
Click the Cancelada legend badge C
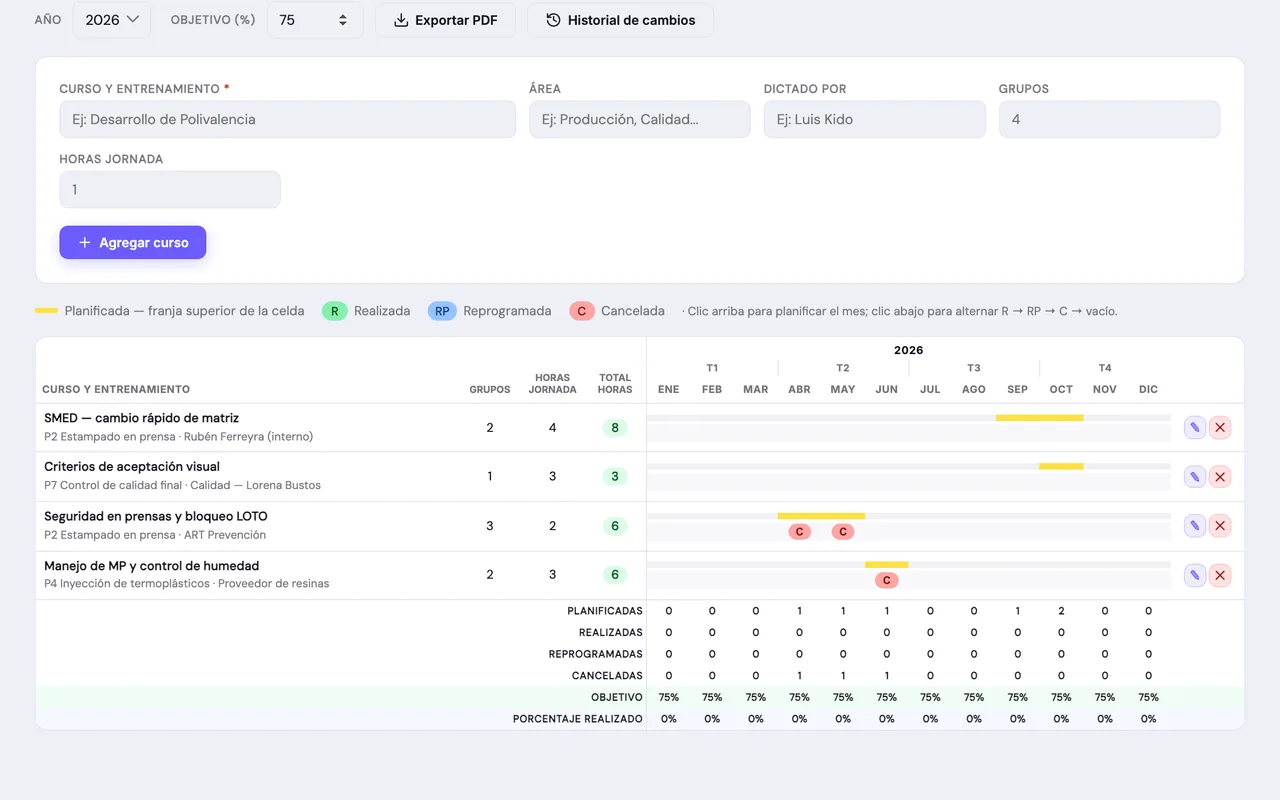(582, 311)
